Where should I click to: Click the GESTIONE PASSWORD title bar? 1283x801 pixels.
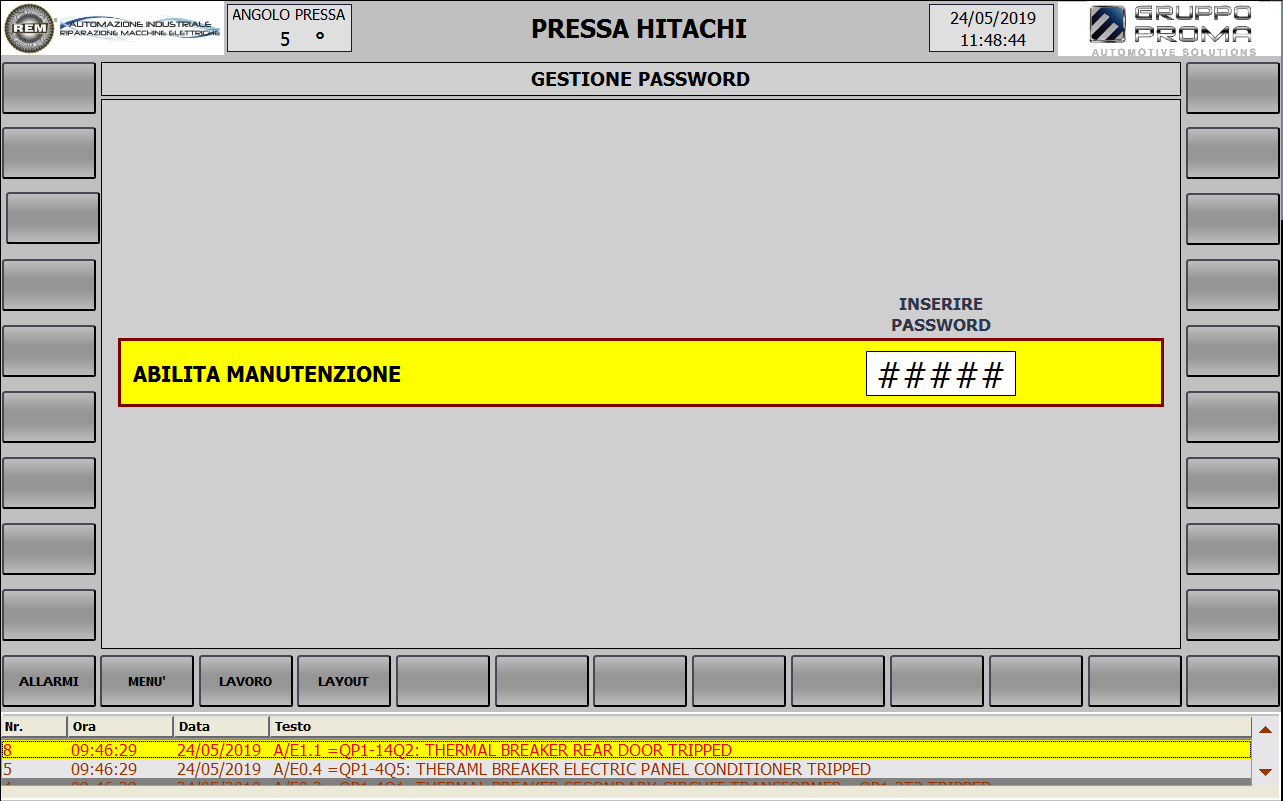pyautogui.click(x=640, y=79)
